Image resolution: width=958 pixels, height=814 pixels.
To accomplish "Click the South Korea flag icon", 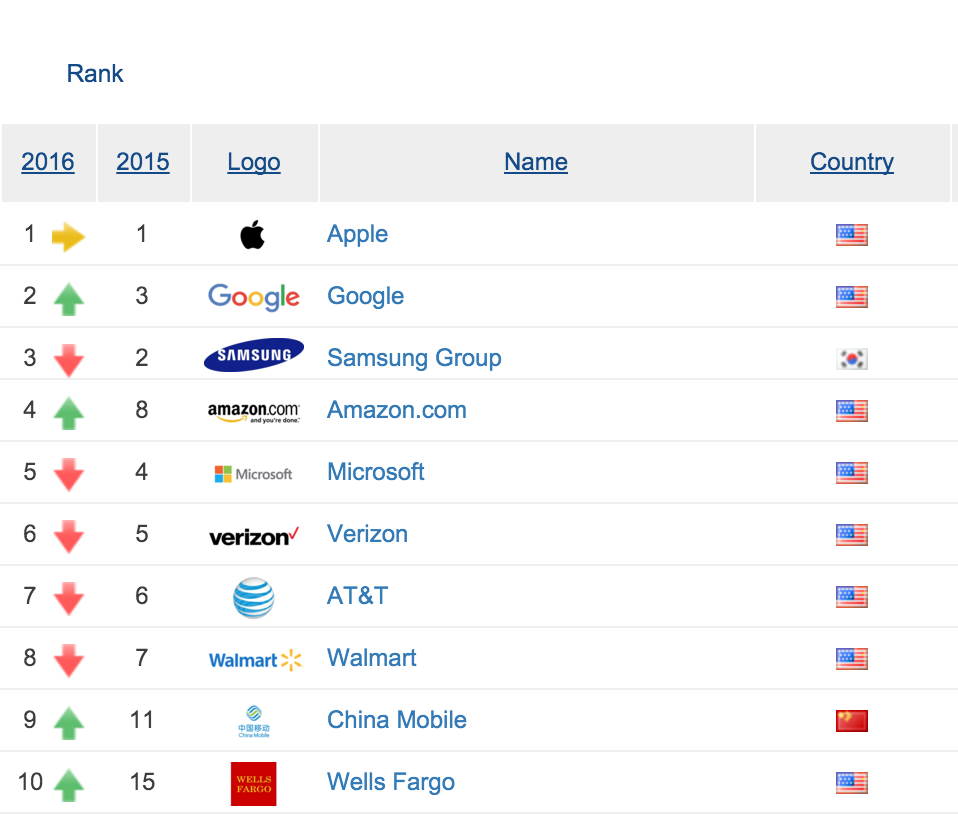I will [x=852, y=359].
